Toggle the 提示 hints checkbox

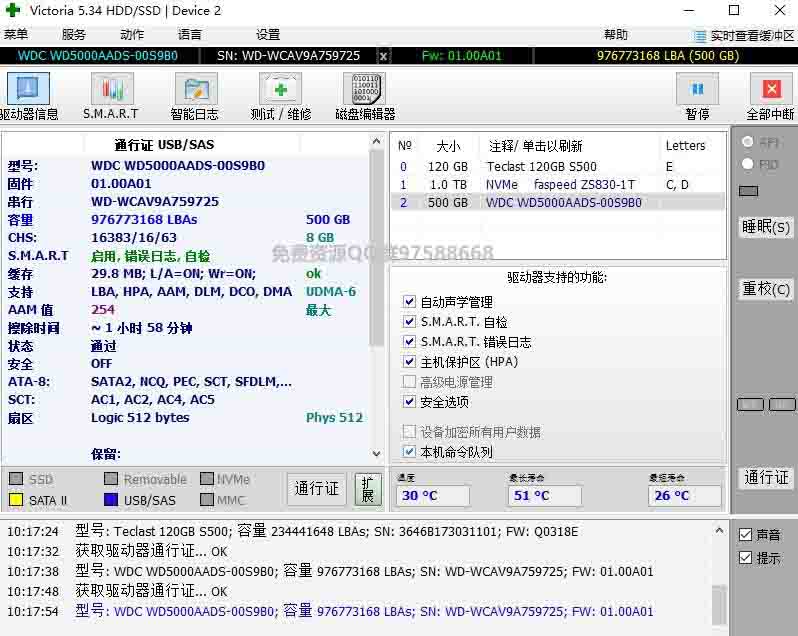point(745,558)
